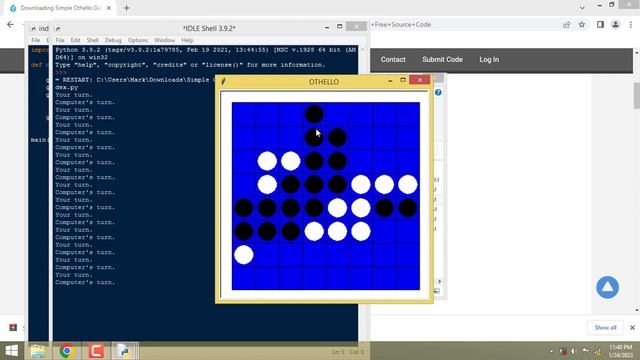Click the Contact link on the website
640x360 pixels.
(393, 60)
